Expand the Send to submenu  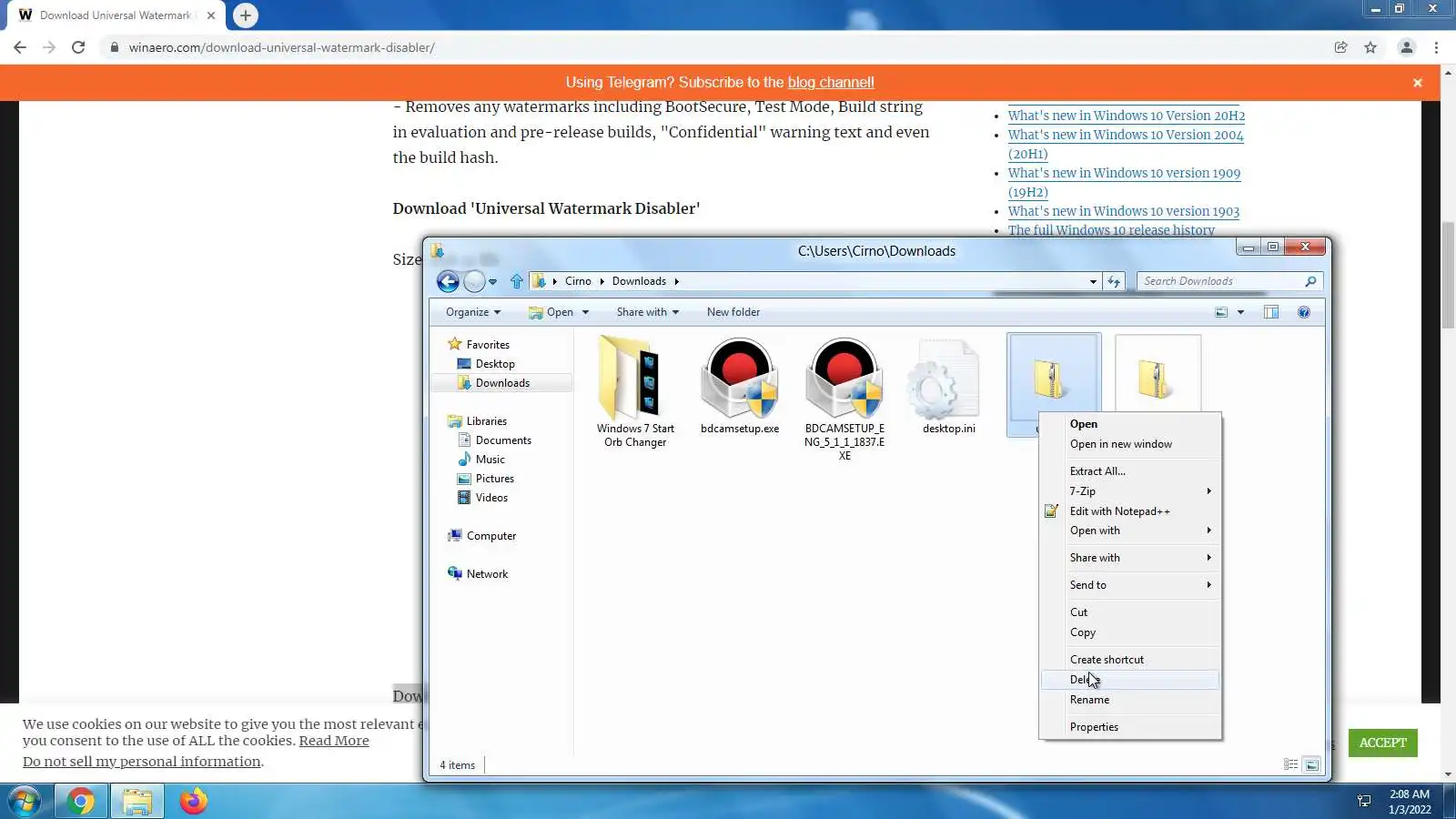[x=1130, y=585]
